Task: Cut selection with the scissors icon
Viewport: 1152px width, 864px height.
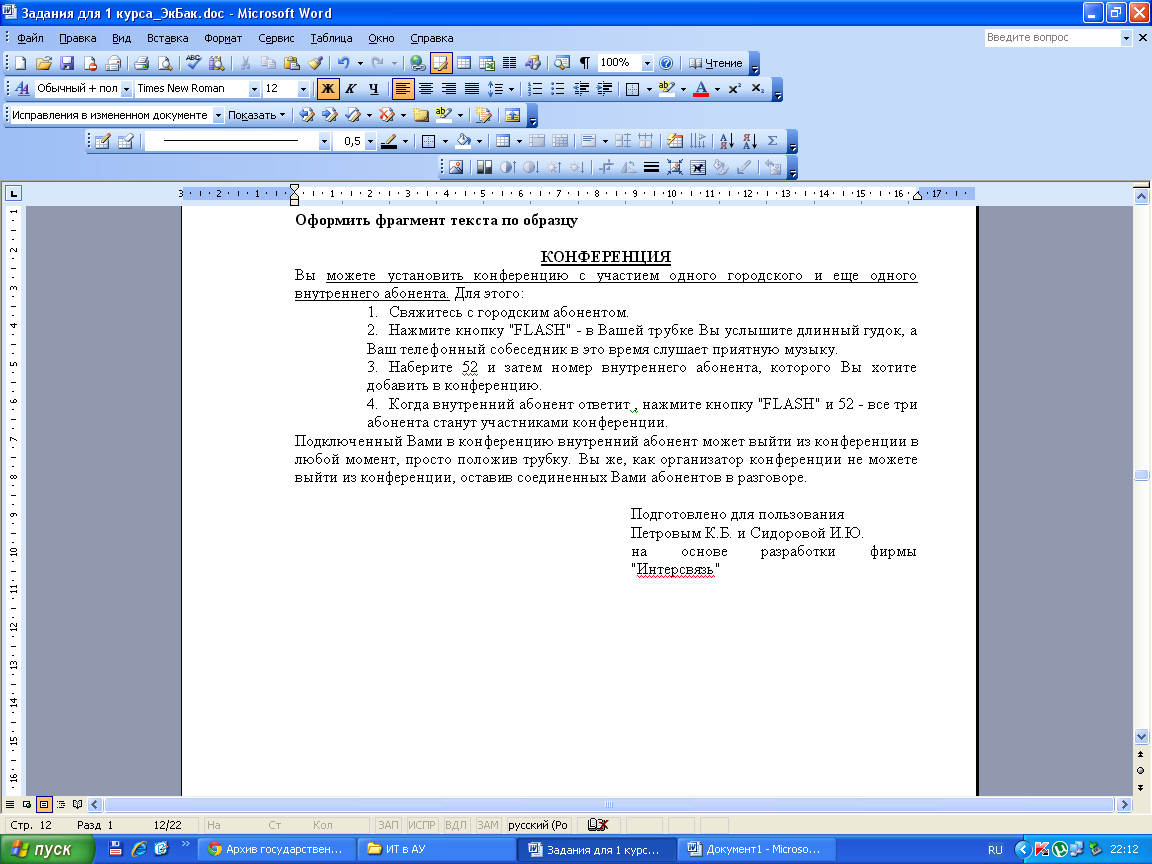Action: point(245,63)
